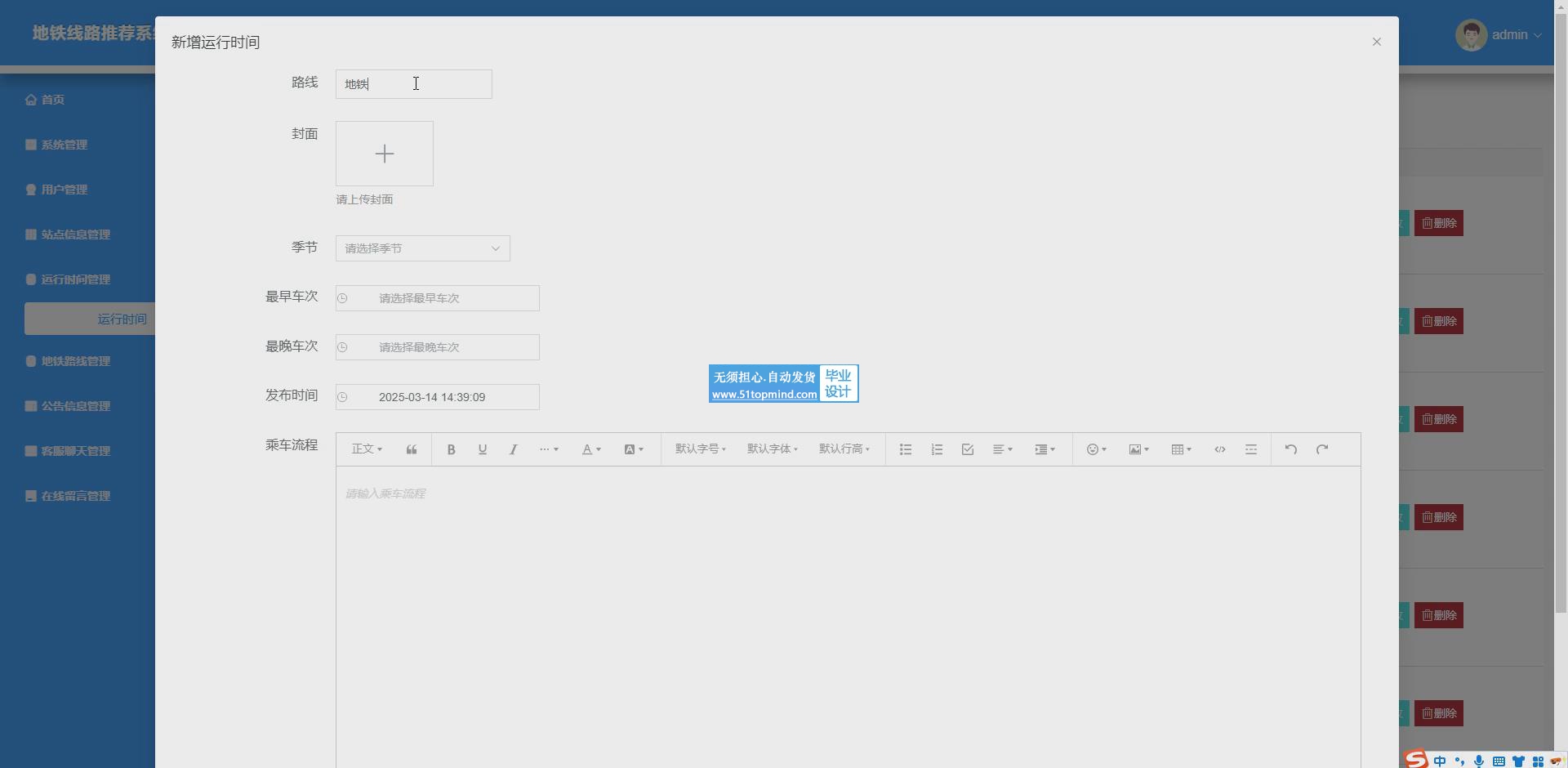
Task: Toggle bold formatting in the editor toolbar
Action: [x=451, y=449]
